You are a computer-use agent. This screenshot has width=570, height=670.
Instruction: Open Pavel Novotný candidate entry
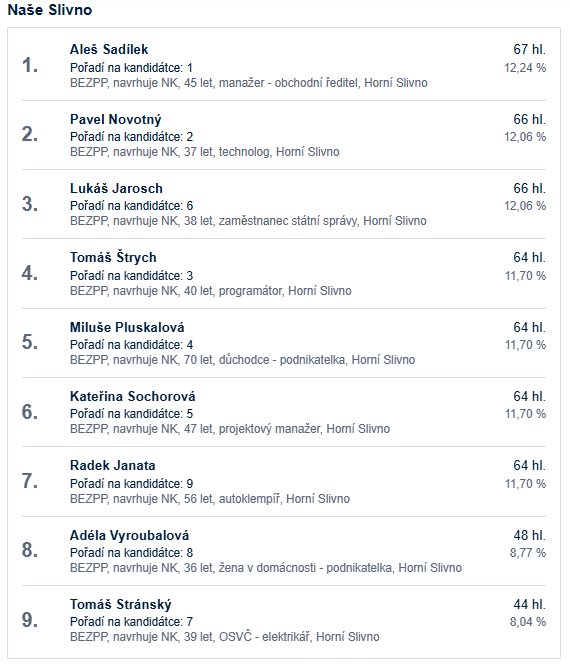[x=115, y=119]
